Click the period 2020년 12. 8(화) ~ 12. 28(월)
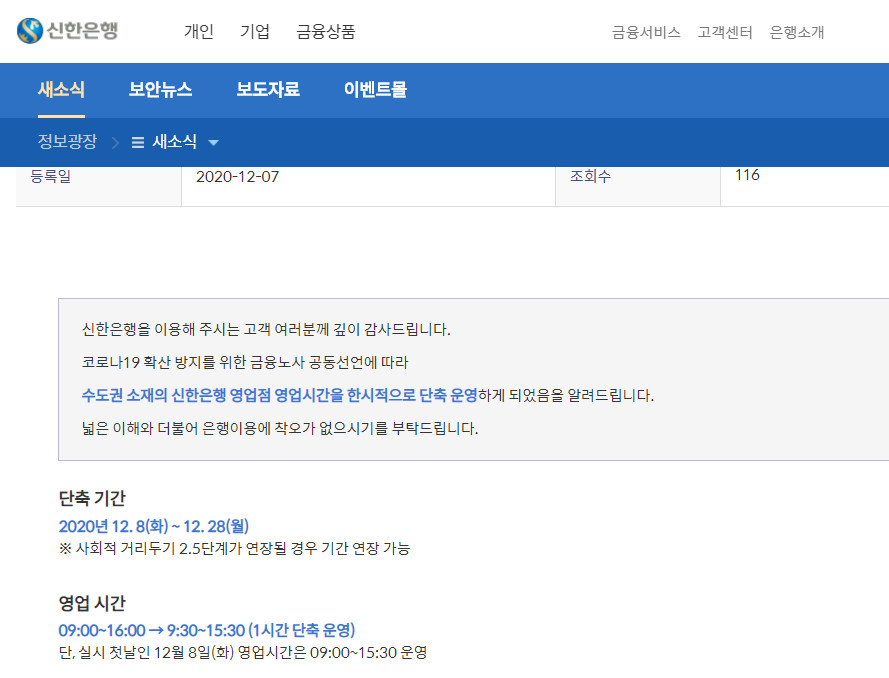889x678 pixels. click(x=154, y=526)
